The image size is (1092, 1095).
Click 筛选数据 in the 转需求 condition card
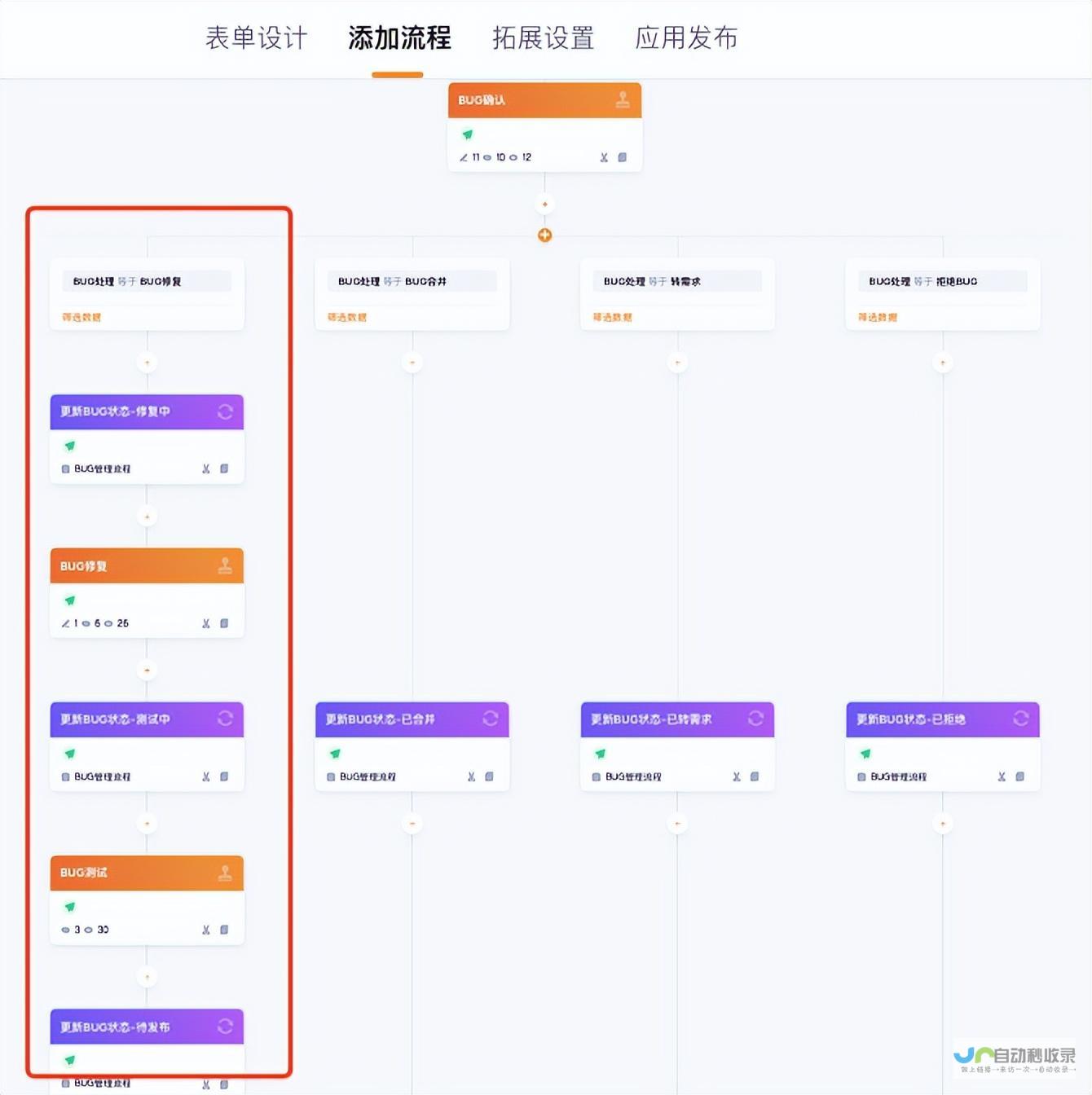(x=612, y=317)
